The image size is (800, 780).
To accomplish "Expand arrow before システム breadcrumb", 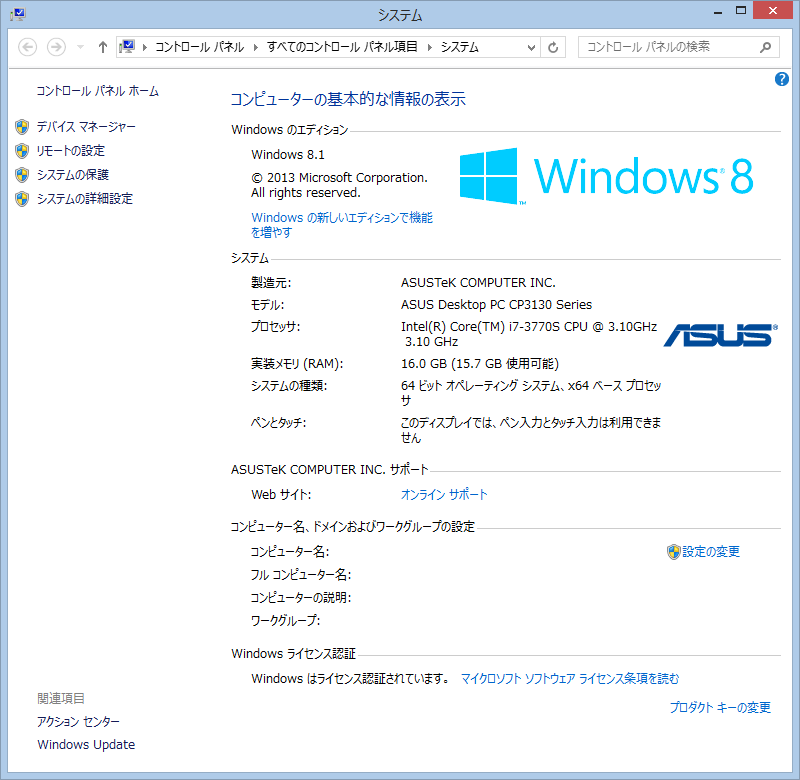I will tap(430, 47).
